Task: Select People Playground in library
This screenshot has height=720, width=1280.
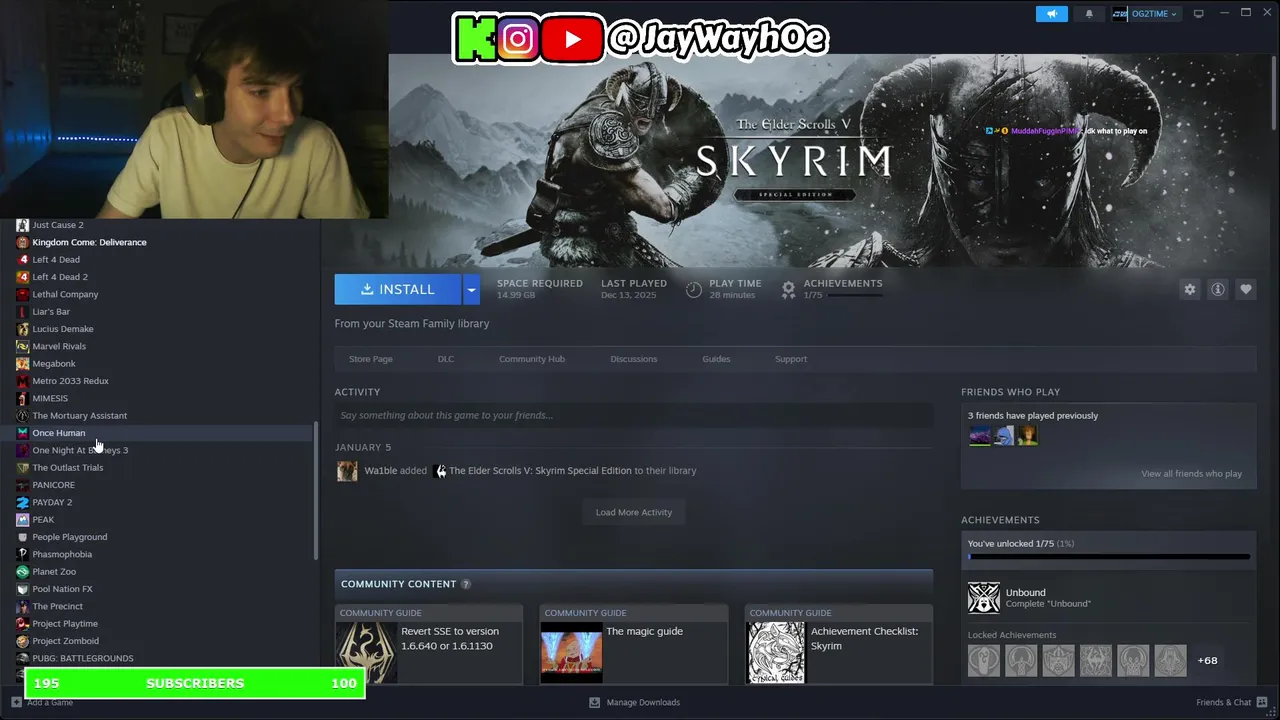Action: click(x=70, y=537)
